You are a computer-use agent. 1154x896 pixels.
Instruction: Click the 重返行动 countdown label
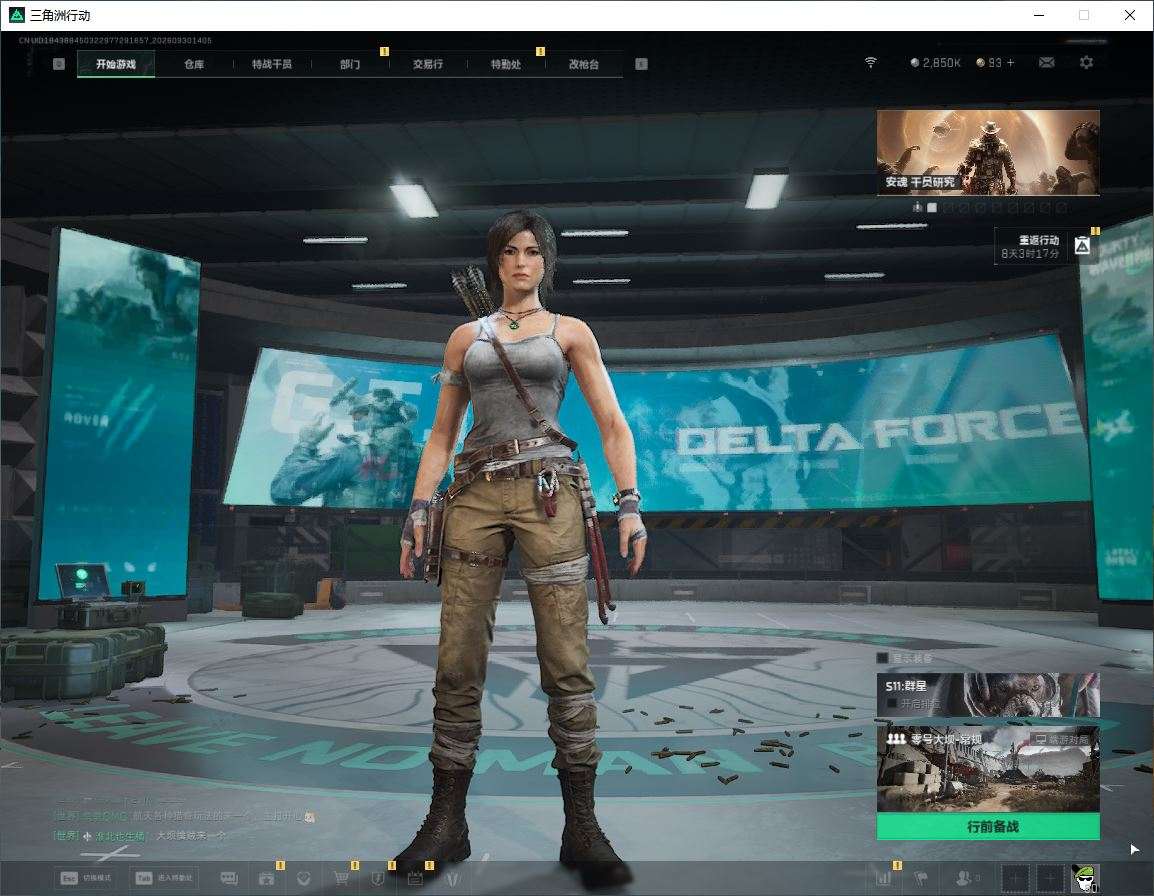point(1030,247)
